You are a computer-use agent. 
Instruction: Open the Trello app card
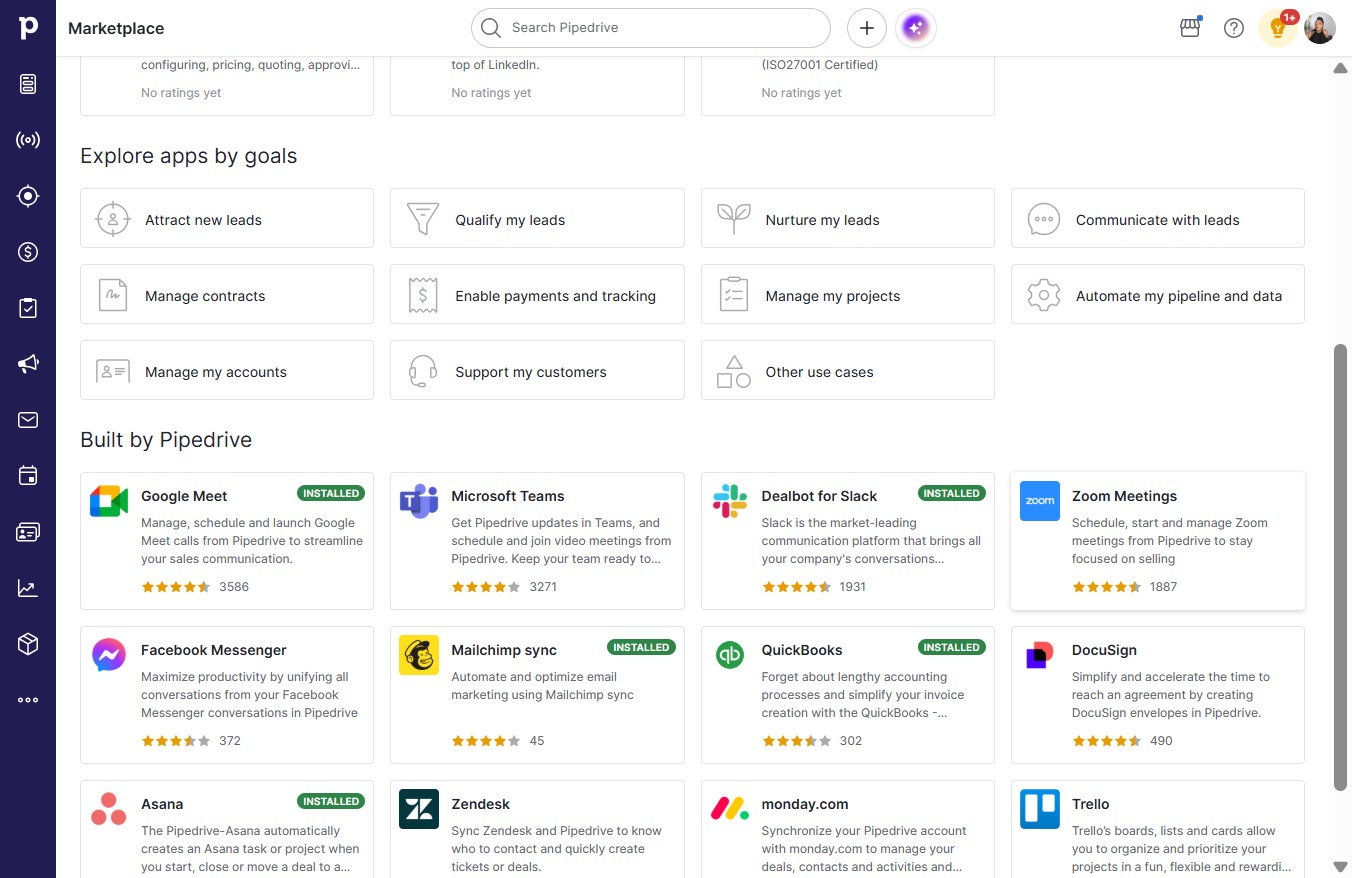[1158, 829]
